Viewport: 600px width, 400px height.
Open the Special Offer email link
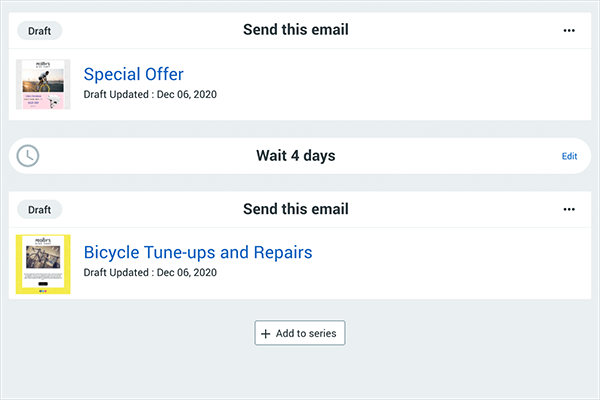133,74
